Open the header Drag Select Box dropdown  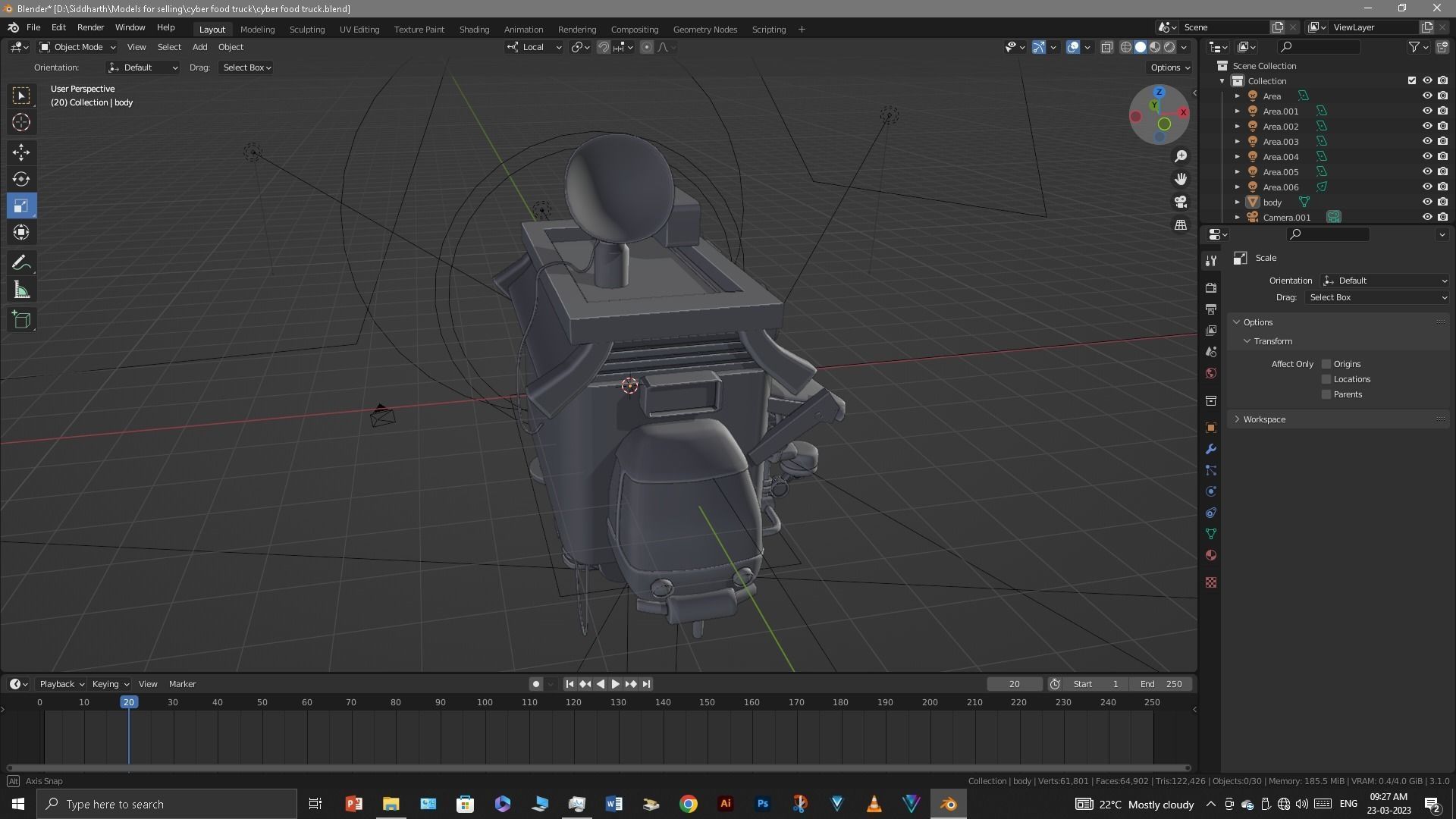pyautogui.click(x=246, y=67)
